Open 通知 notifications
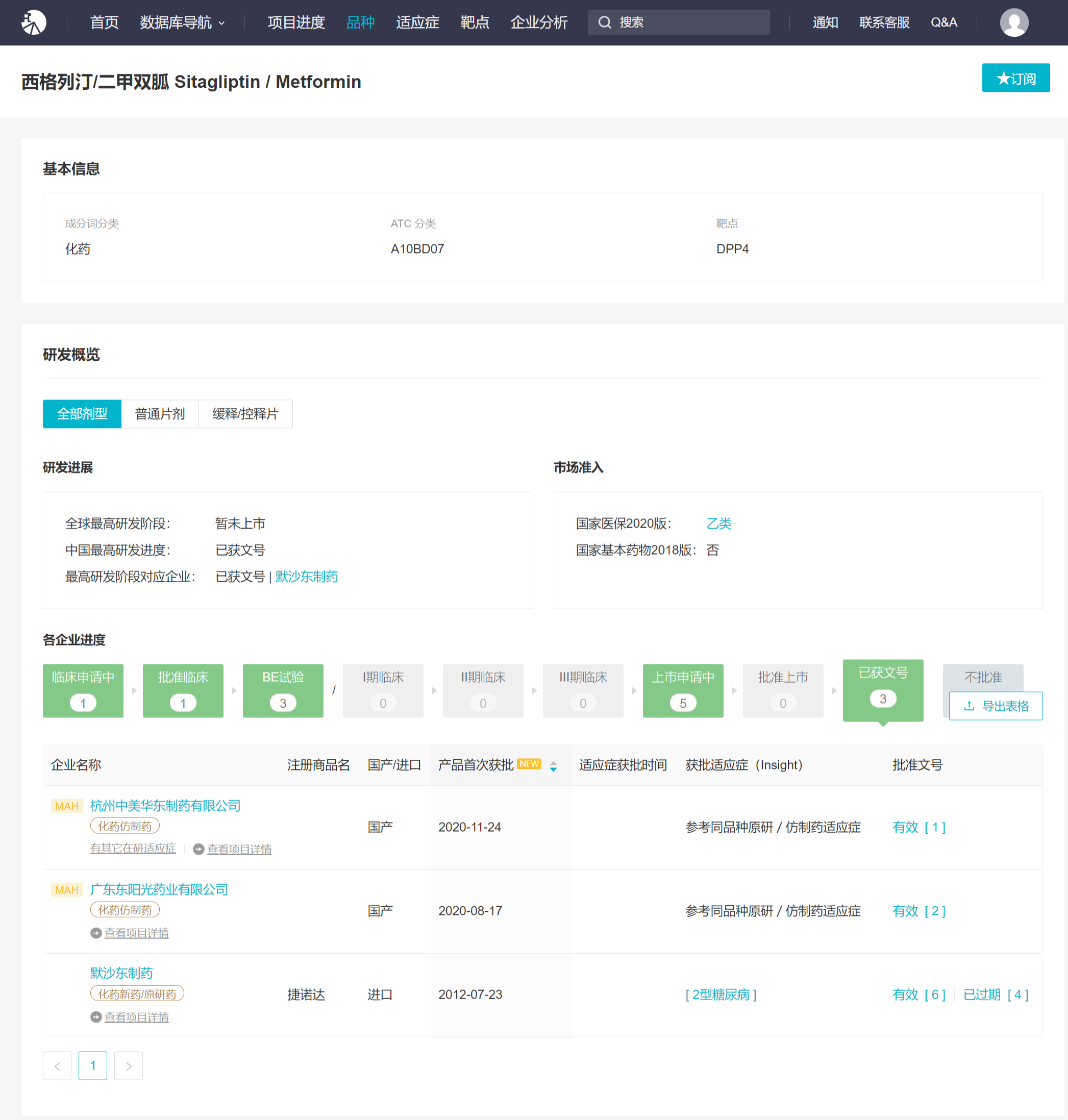The image size is (1068, 1120). 825,22
